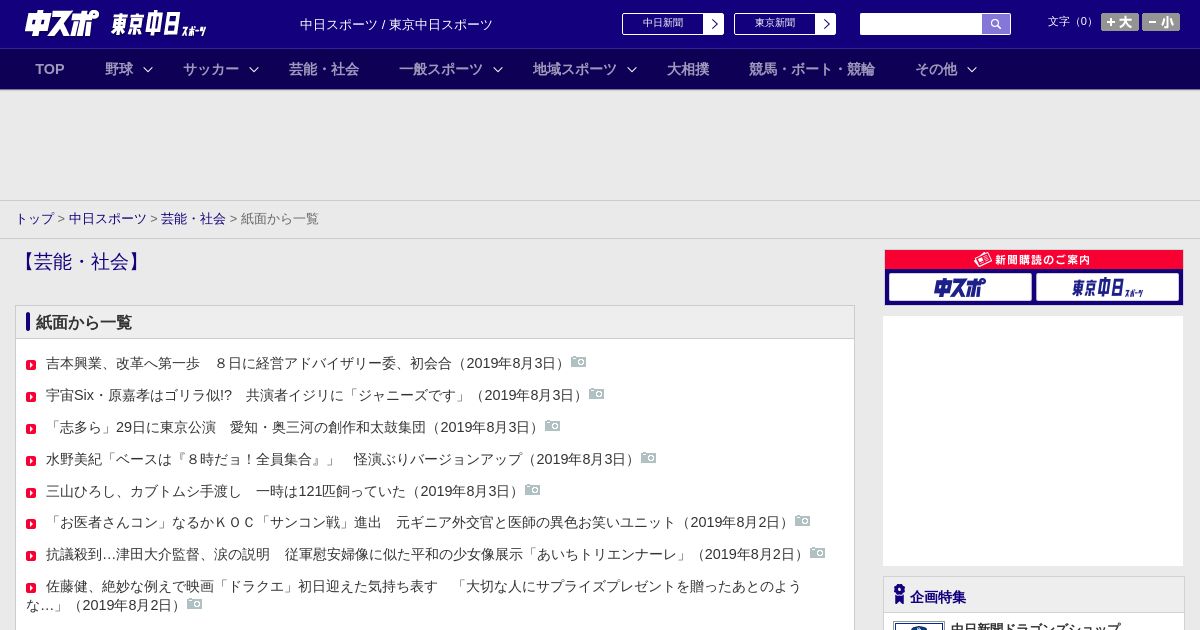Image resolution: width=1200 pixels, height=630 pixels.
Task: Open 中日新聞ドラゴンズショップ thumbnail
Action: point(919,626)
